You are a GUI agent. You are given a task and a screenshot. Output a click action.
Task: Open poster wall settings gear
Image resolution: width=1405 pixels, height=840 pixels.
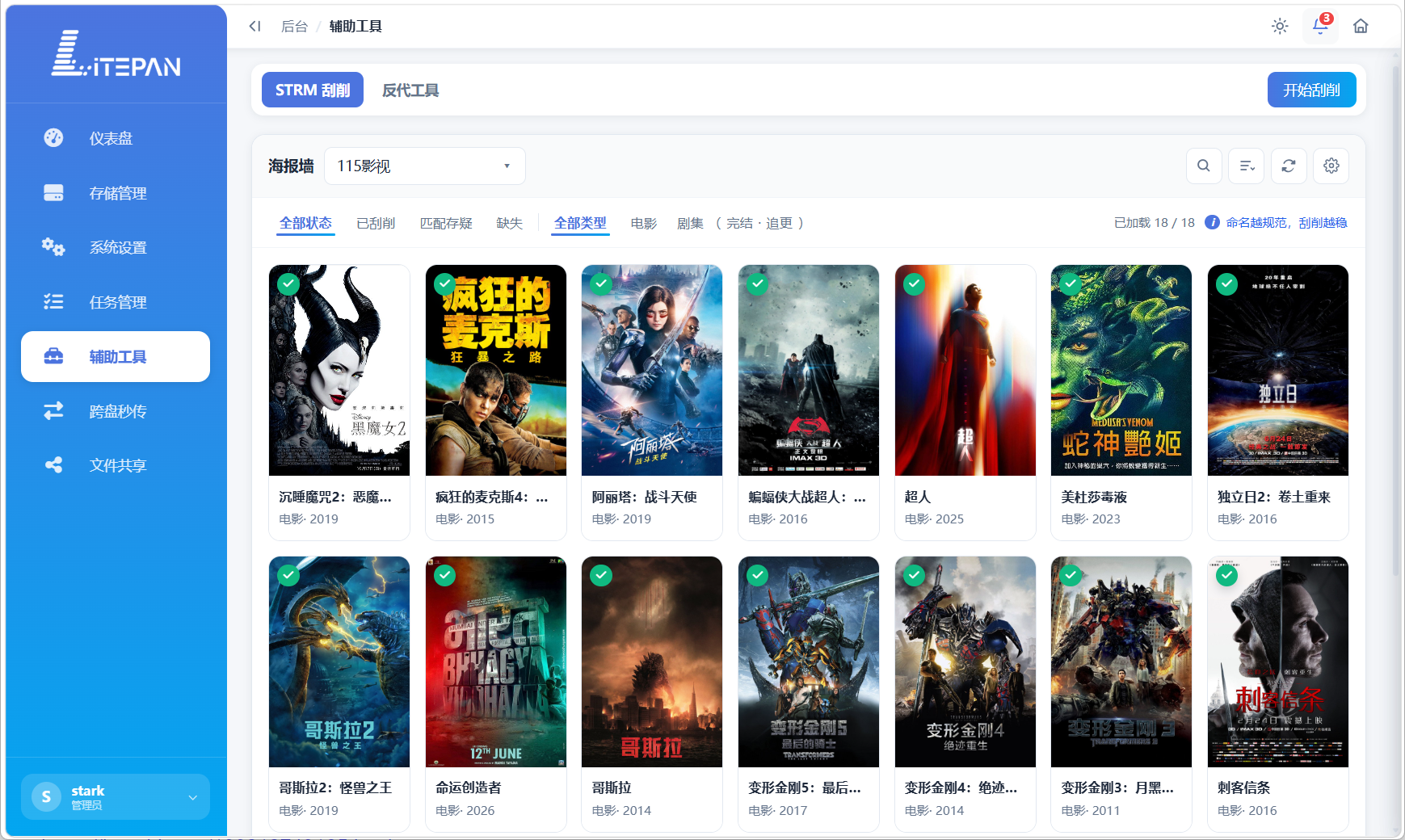pyautogui.click(x=1331, y=166)
